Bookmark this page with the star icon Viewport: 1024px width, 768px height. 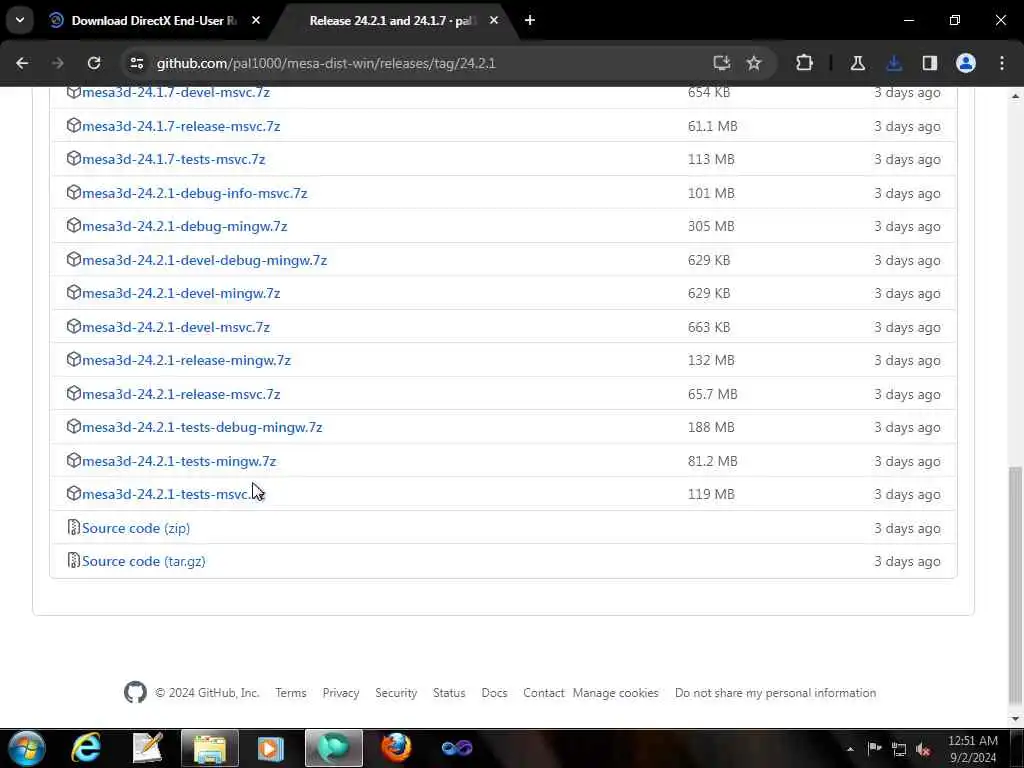click(754, 63)
